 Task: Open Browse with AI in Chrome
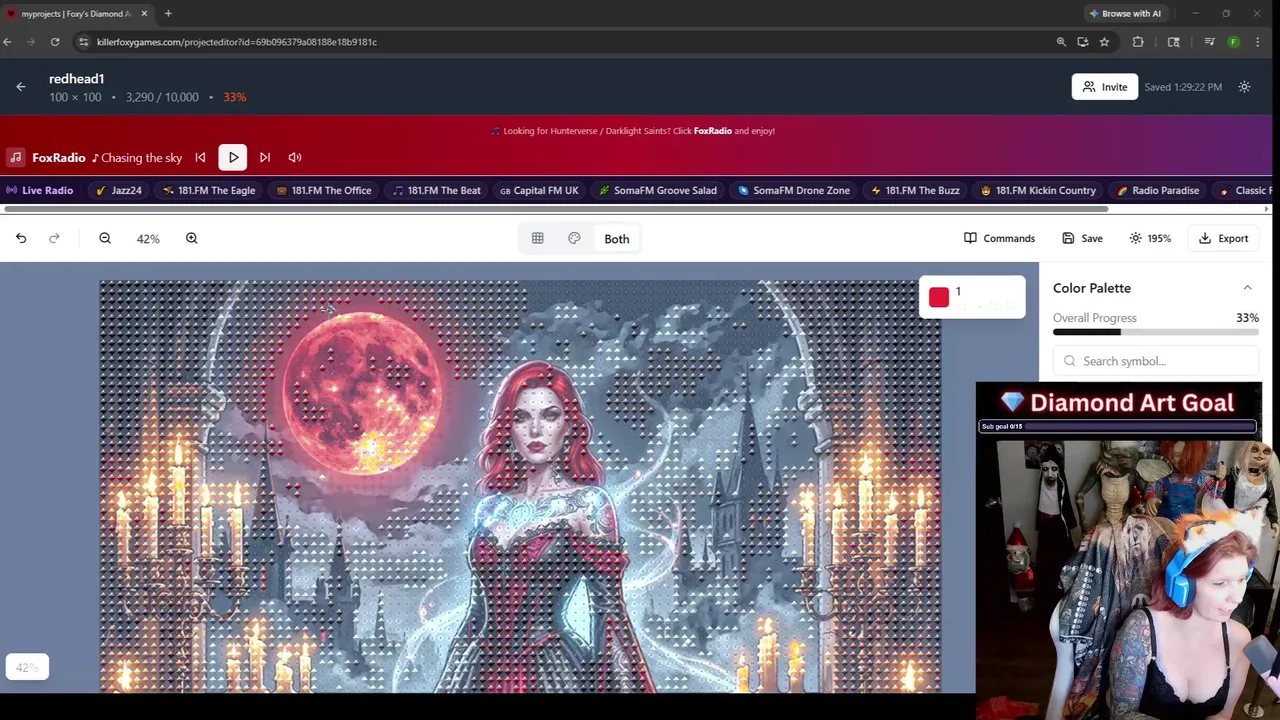[x=1125, y=13]
